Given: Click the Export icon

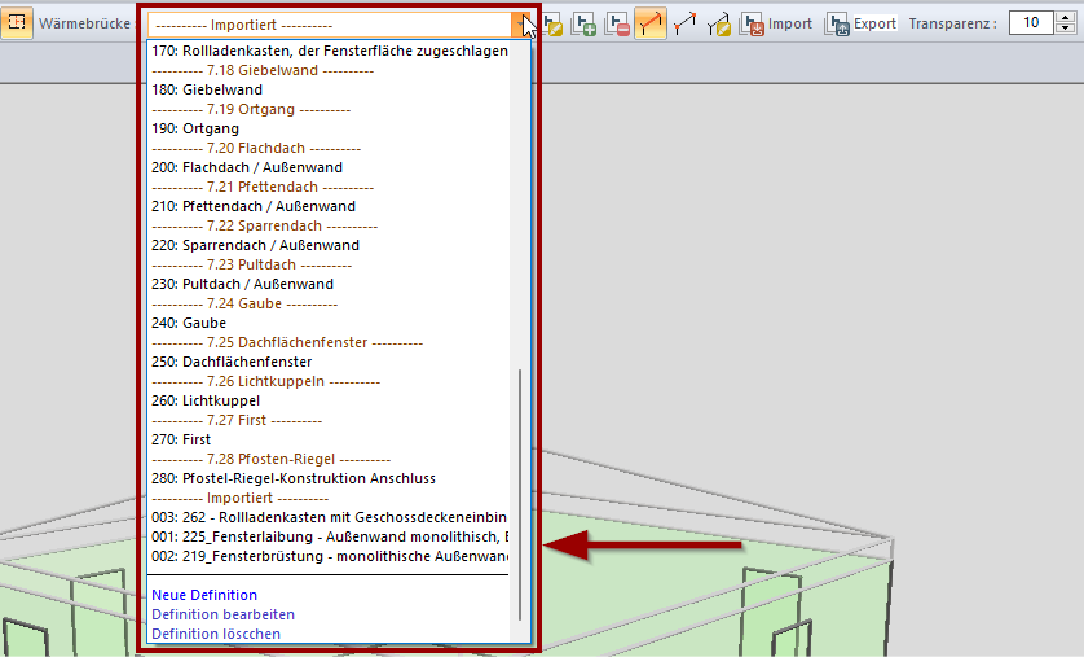Looking at the screenshot, I should pos(836,24).
